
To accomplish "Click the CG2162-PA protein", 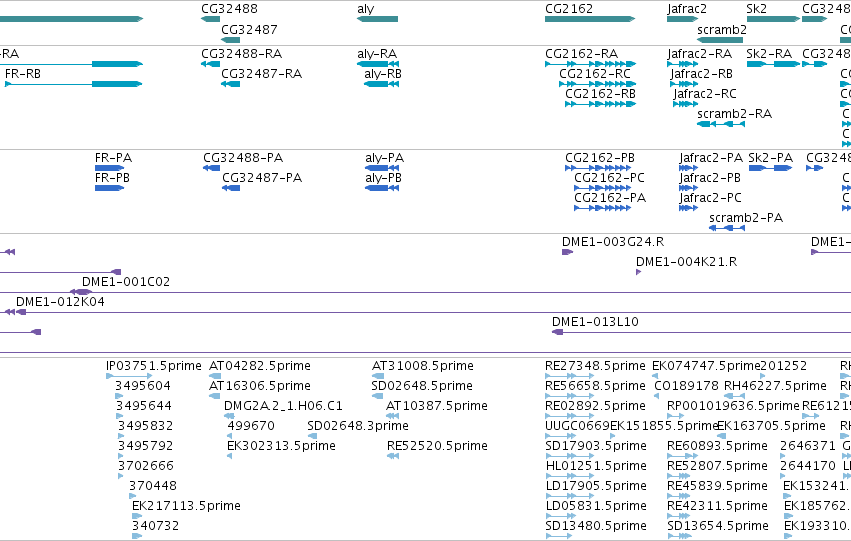I will 602,208.
